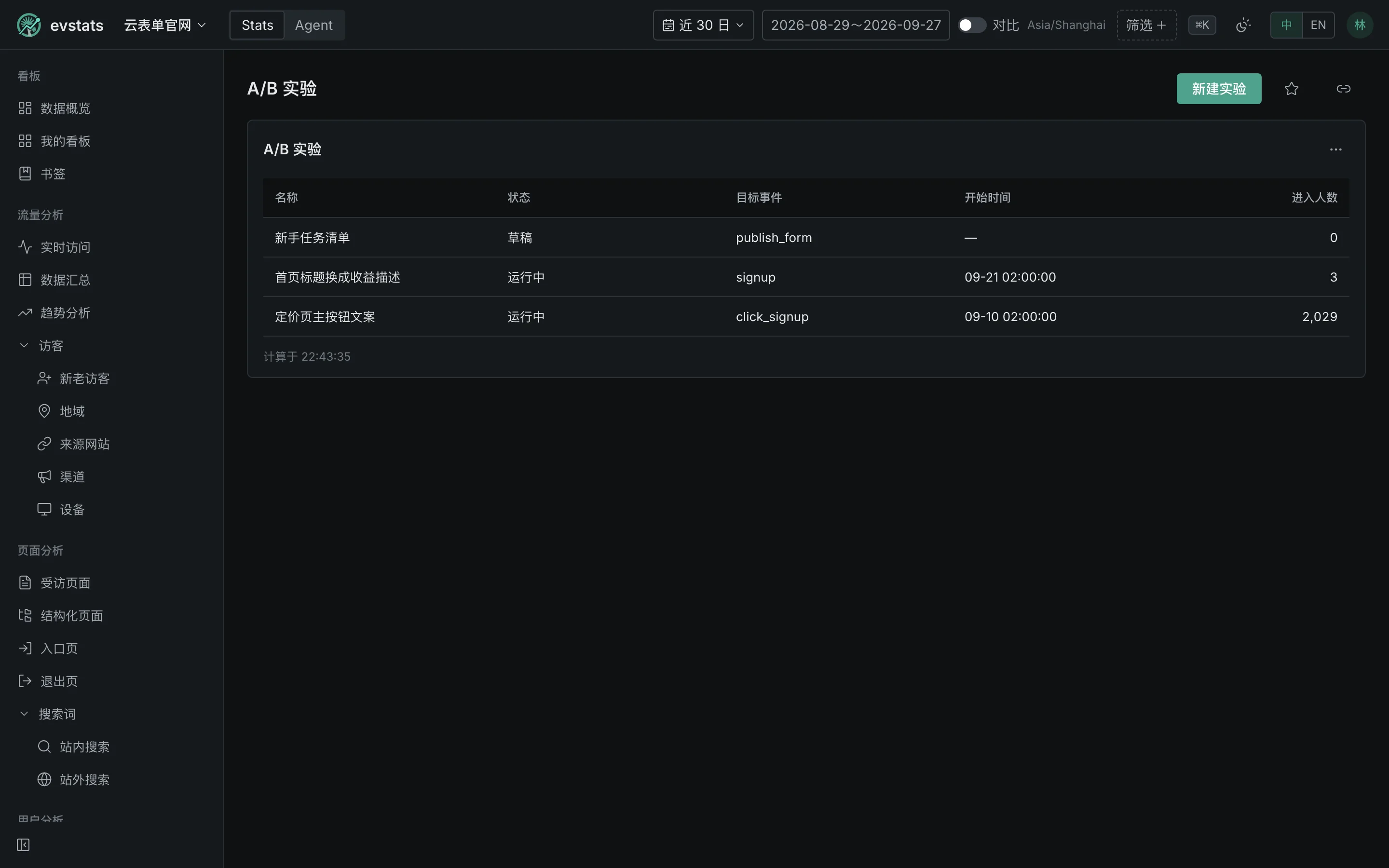1389x868 pixels.
Task: Open 站内搜索 site search
Action: pos(121,747)
